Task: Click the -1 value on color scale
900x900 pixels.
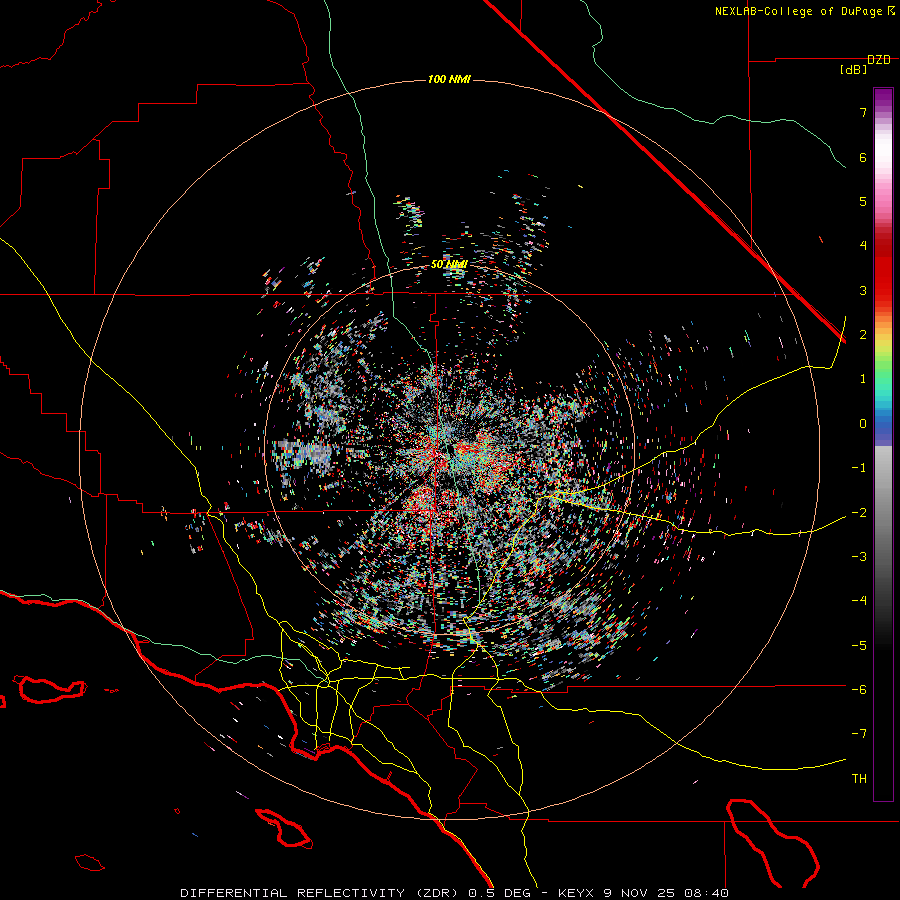Action: coord(859,468)
